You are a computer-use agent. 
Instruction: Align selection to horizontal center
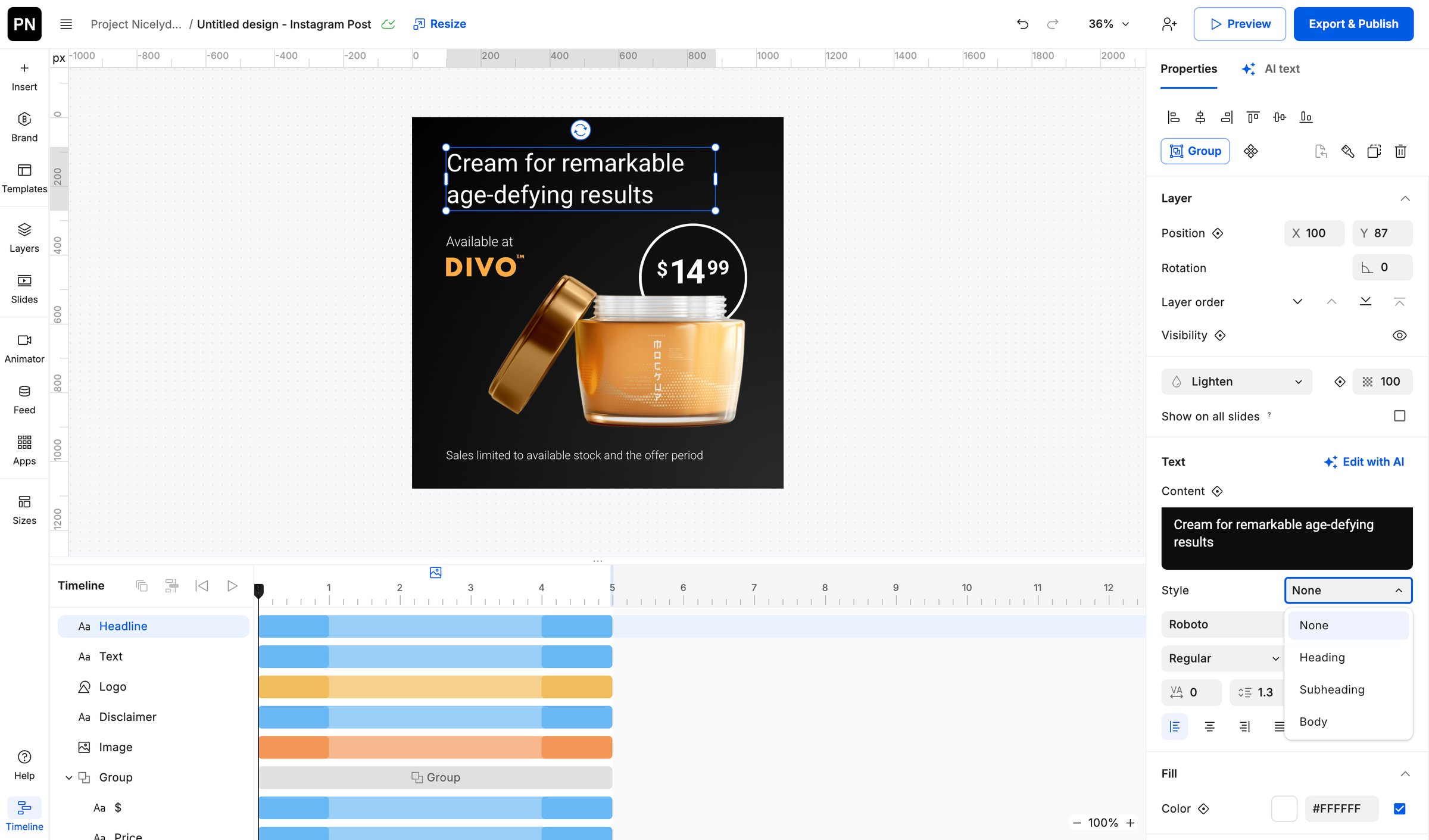(1200, 117)
